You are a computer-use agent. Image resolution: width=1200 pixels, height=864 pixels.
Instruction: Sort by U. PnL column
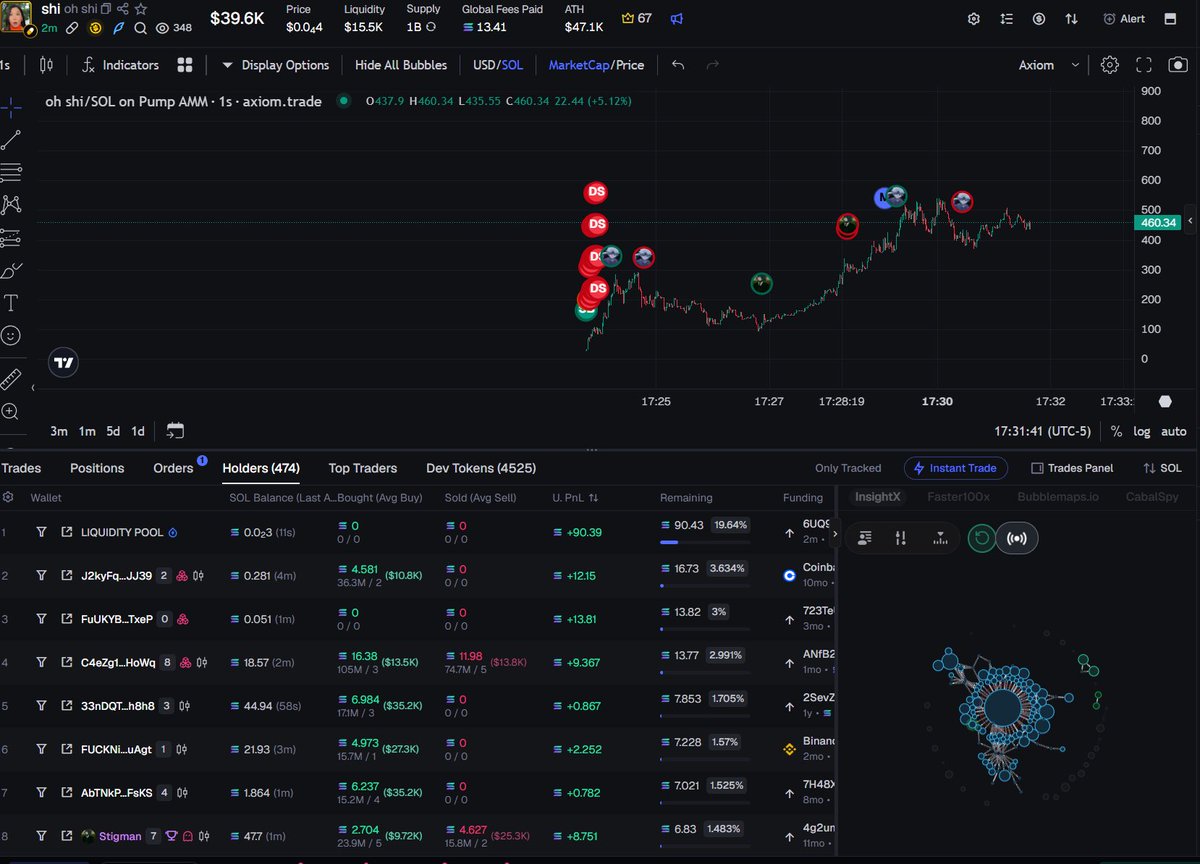[575, 497]
